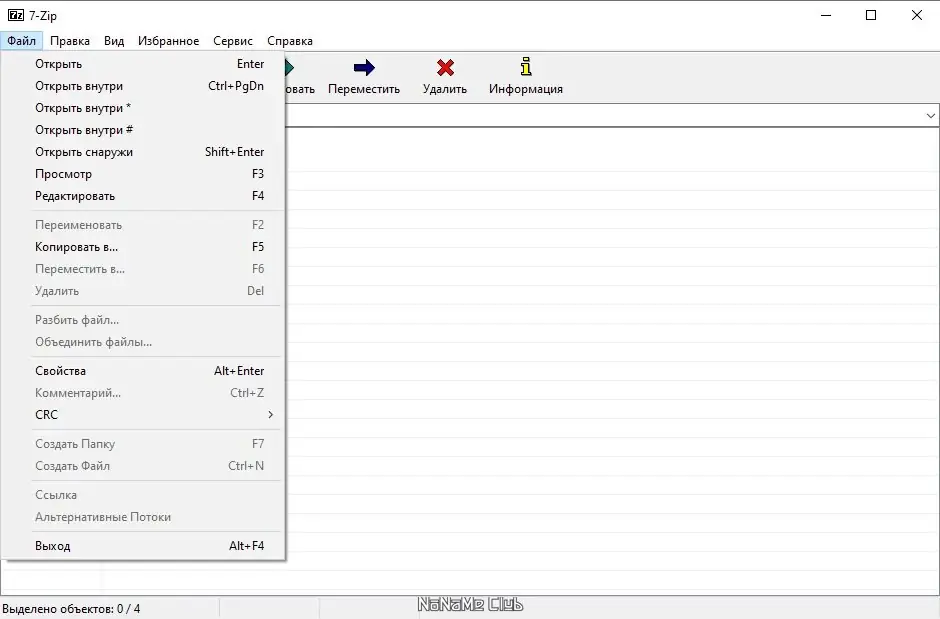Click the yellow Information icon
Screen dimensions: 940x619
(x=526, y=67)
